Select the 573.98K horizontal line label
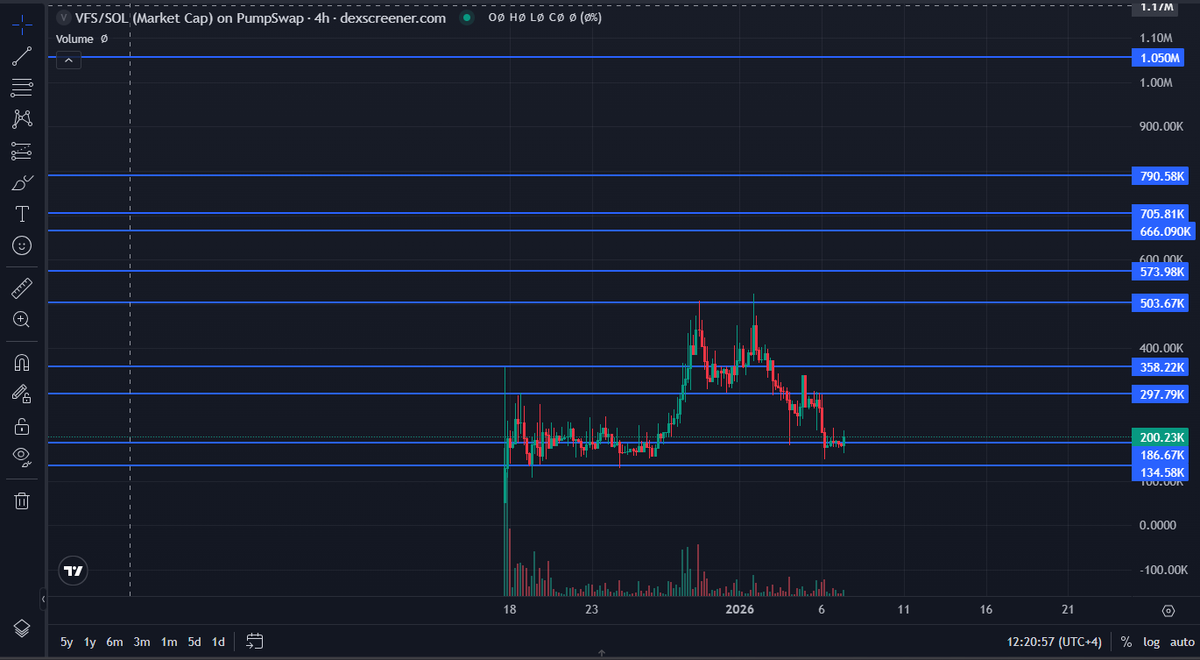 click(x=1160, y=272)
